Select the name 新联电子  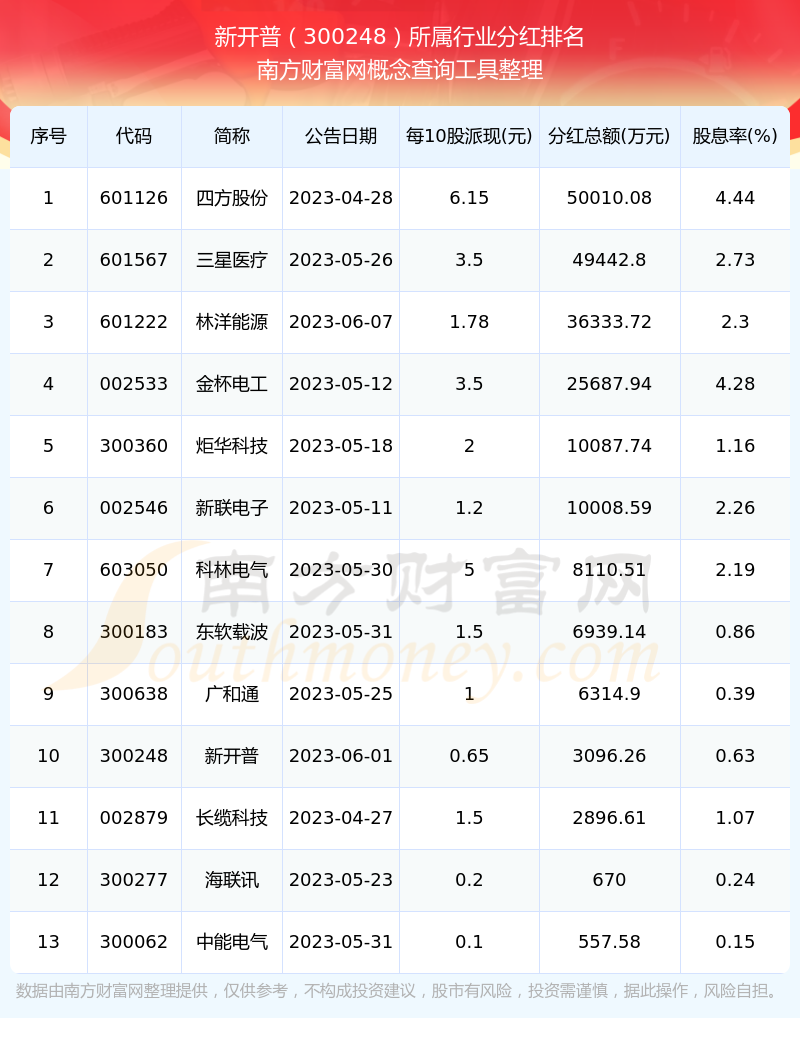232,507
